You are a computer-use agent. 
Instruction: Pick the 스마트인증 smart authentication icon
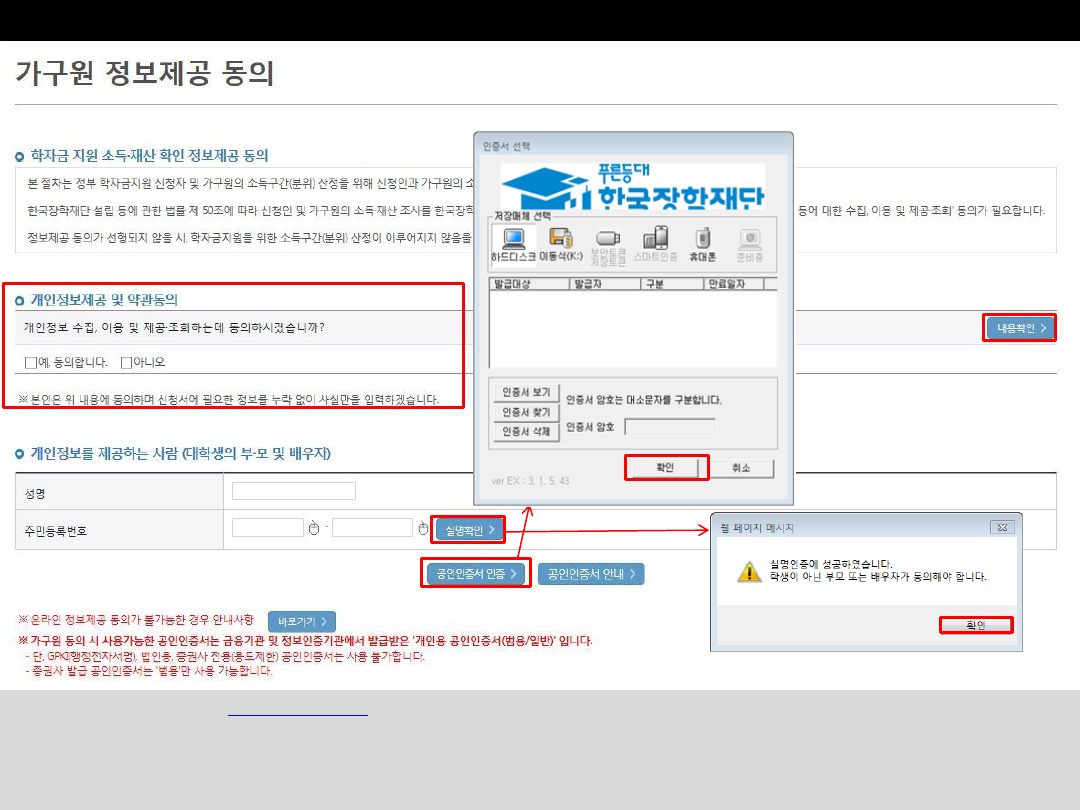tap(655, 243)
